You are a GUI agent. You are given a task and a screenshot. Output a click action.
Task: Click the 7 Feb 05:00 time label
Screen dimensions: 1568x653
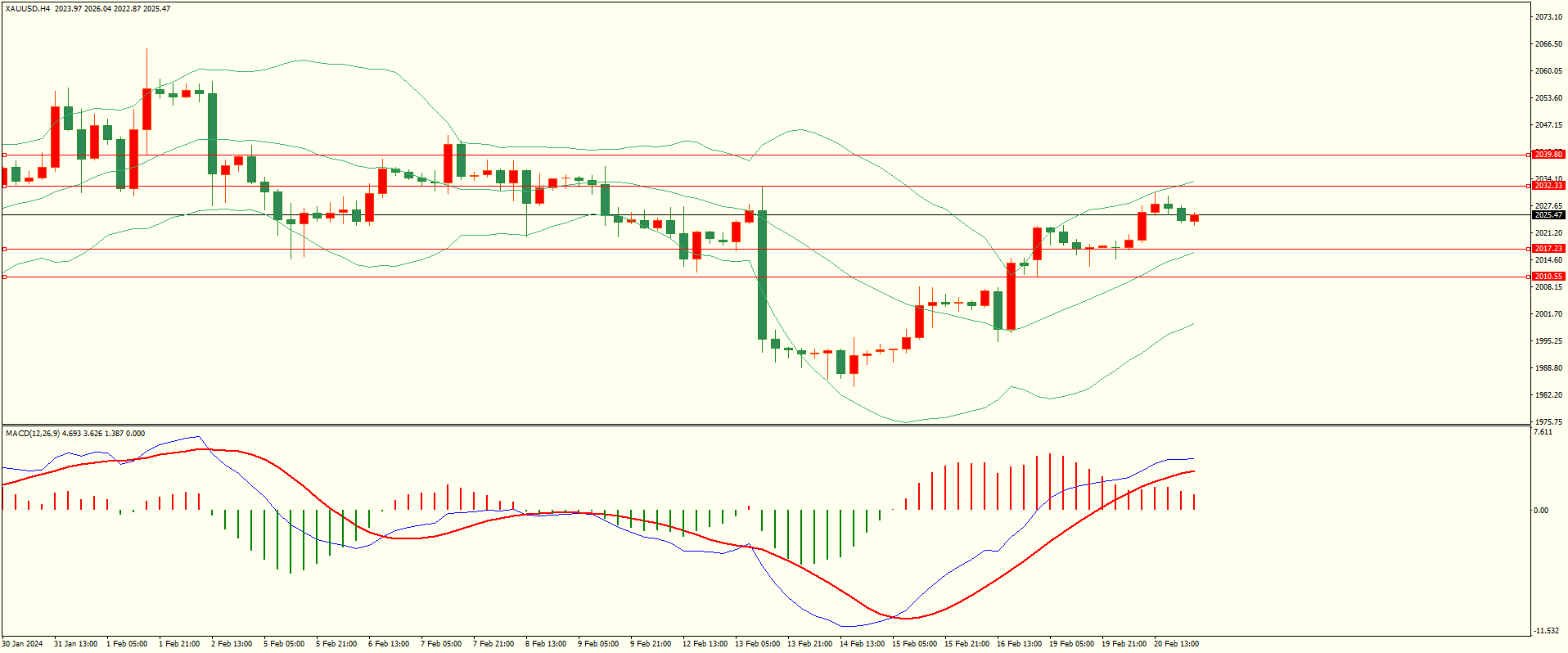click(441, 644)
